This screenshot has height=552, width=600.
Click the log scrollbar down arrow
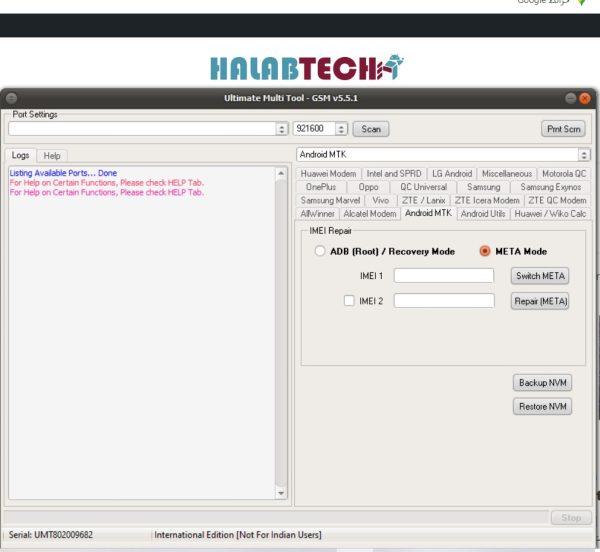click(x=281, y=493)
